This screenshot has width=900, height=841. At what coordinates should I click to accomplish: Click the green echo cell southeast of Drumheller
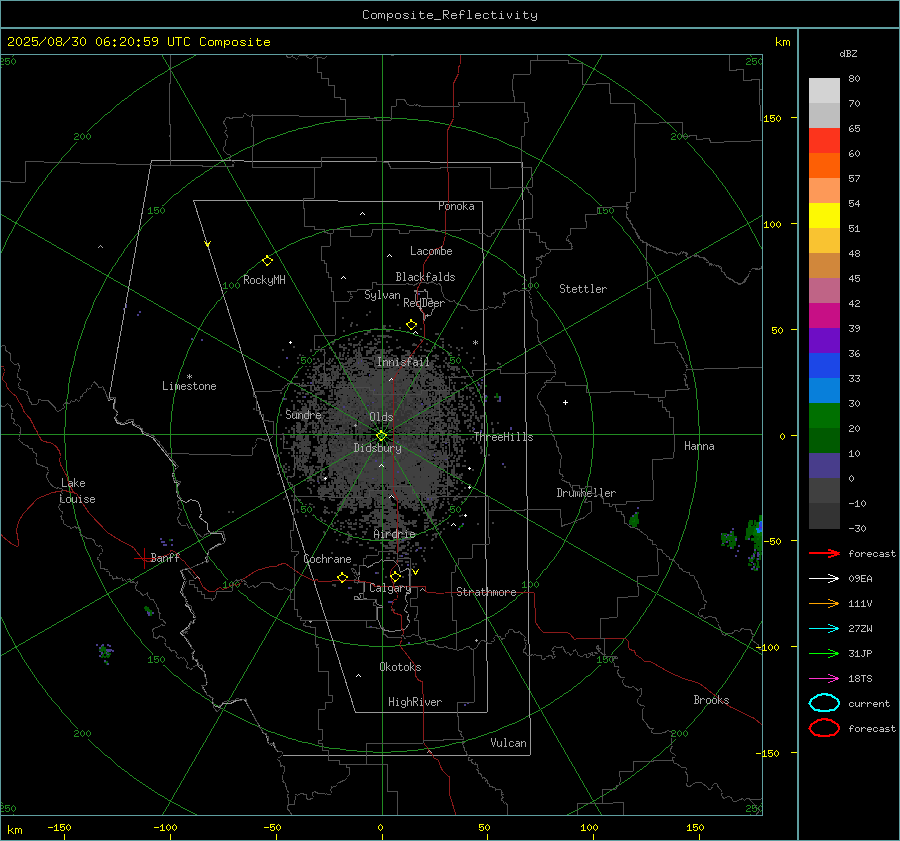click(634, 520)
